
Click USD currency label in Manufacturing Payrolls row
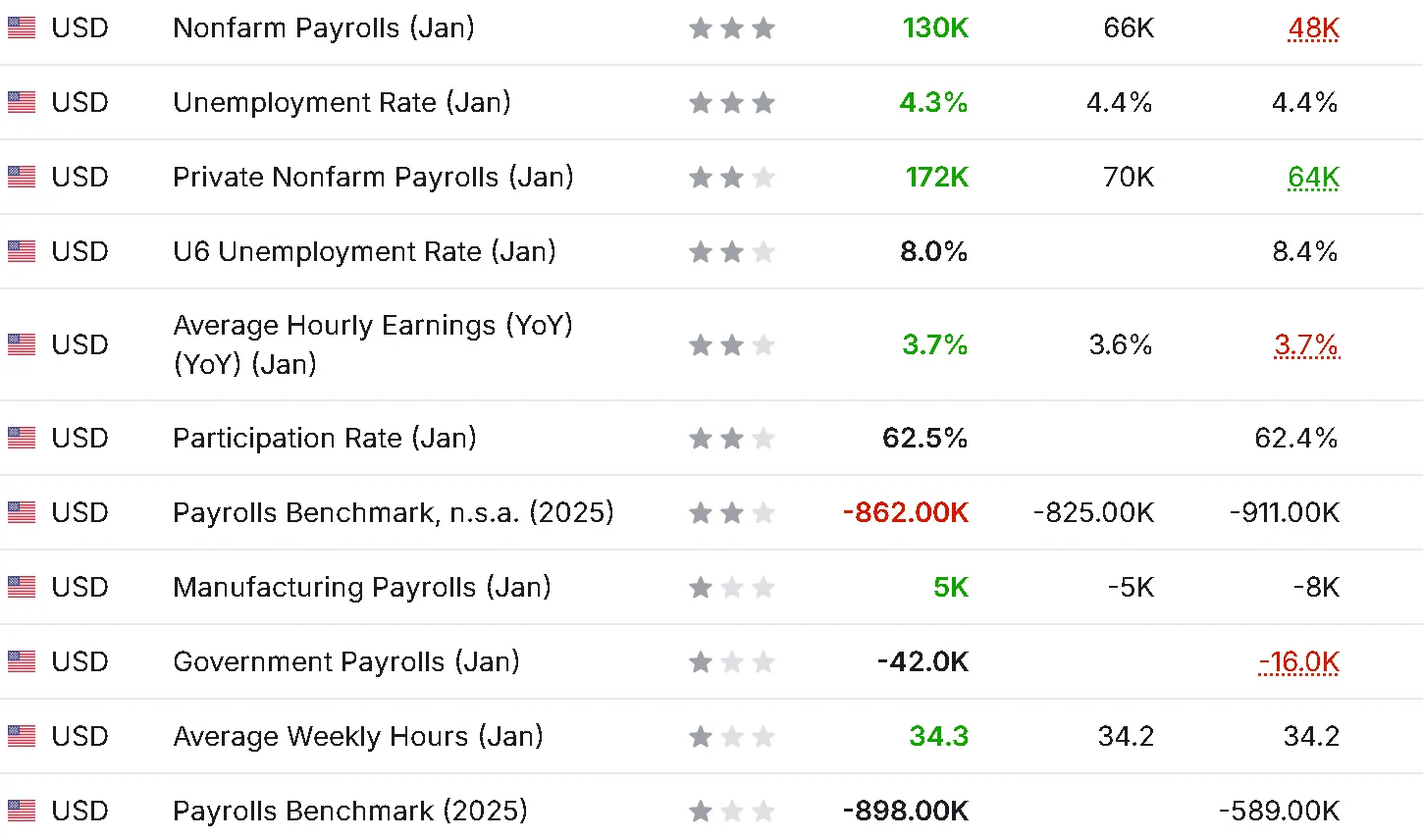[x=79, y=587]
